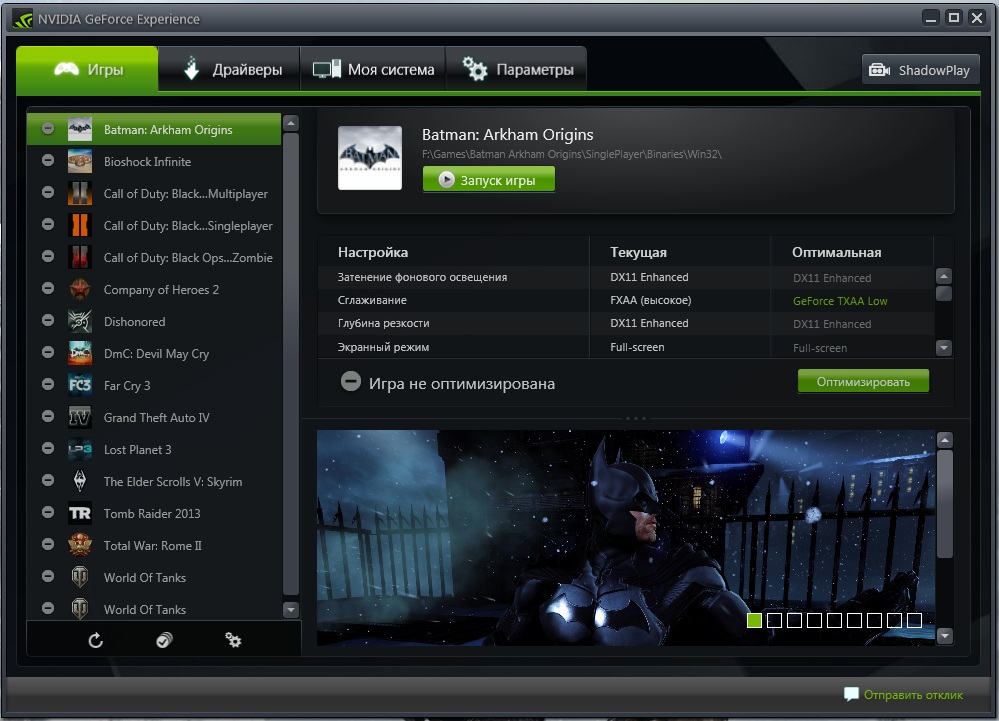Click the Batman cover art in game header
The image size is (999, 721).
coord(370,157)
